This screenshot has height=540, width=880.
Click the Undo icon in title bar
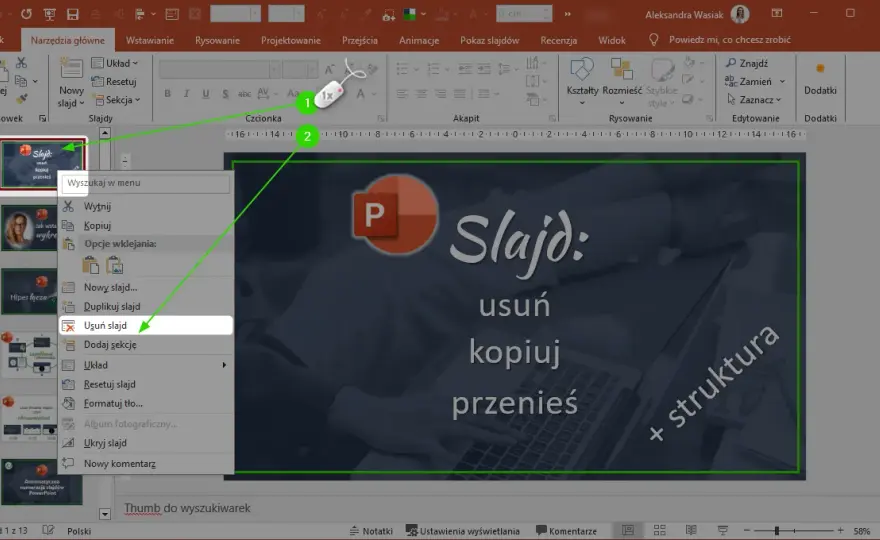pos(26,14)
